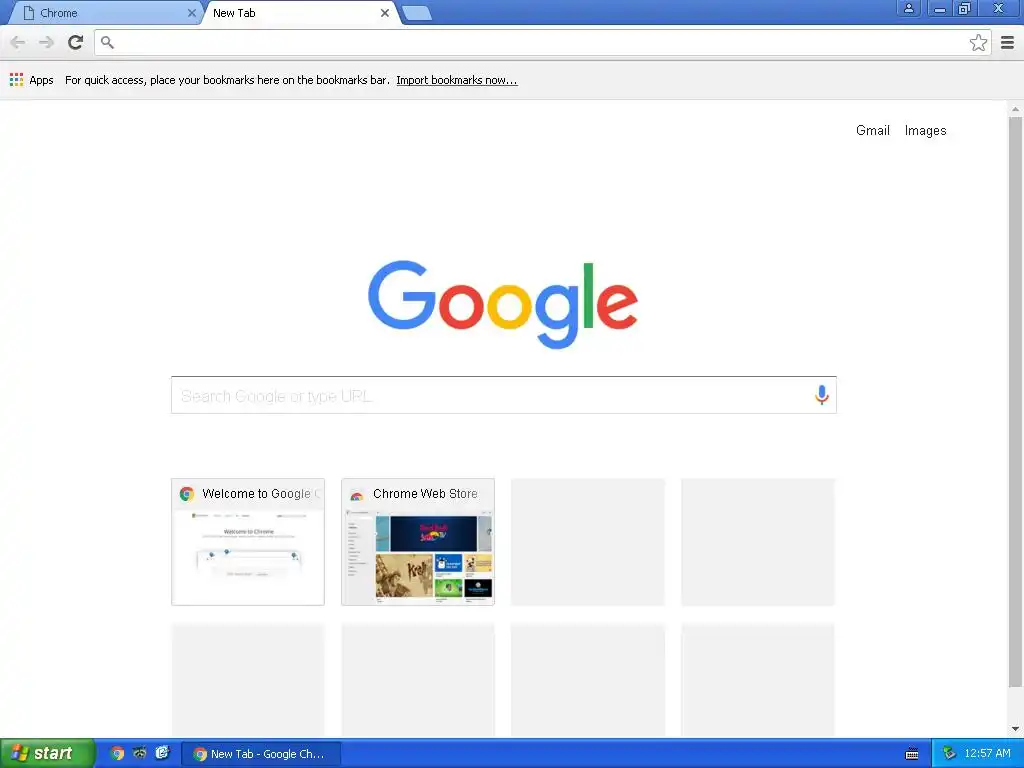Viewport: 1024px width, 768px height.
Task: Switch to the Chrome tab
Action: click(104, 13)
